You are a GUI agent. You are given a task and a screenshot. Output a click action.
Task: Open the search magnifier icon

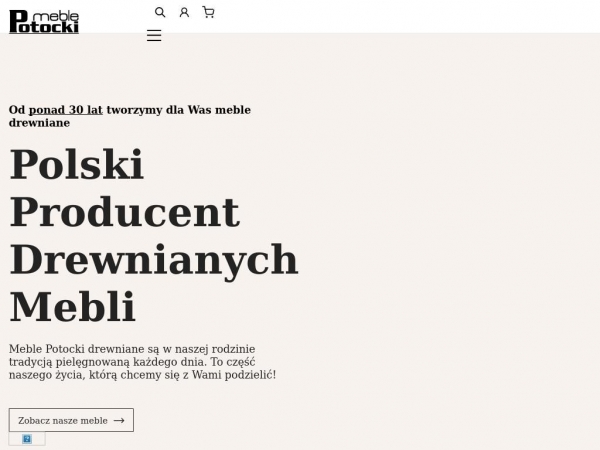[x=160, y=13]
